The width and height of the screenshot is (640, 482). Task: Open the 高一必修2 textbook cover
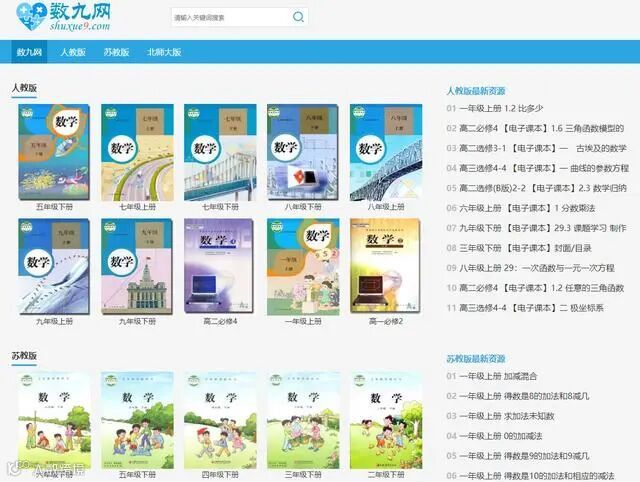pyautogui.click(x=385, y=266)
